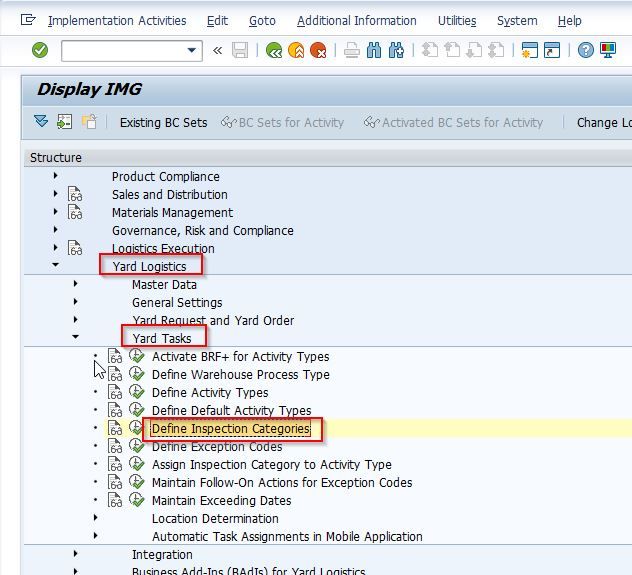This screenshot has height=575, width=632.
Task: Click the blue Help question mark icon
Action: 585,50
